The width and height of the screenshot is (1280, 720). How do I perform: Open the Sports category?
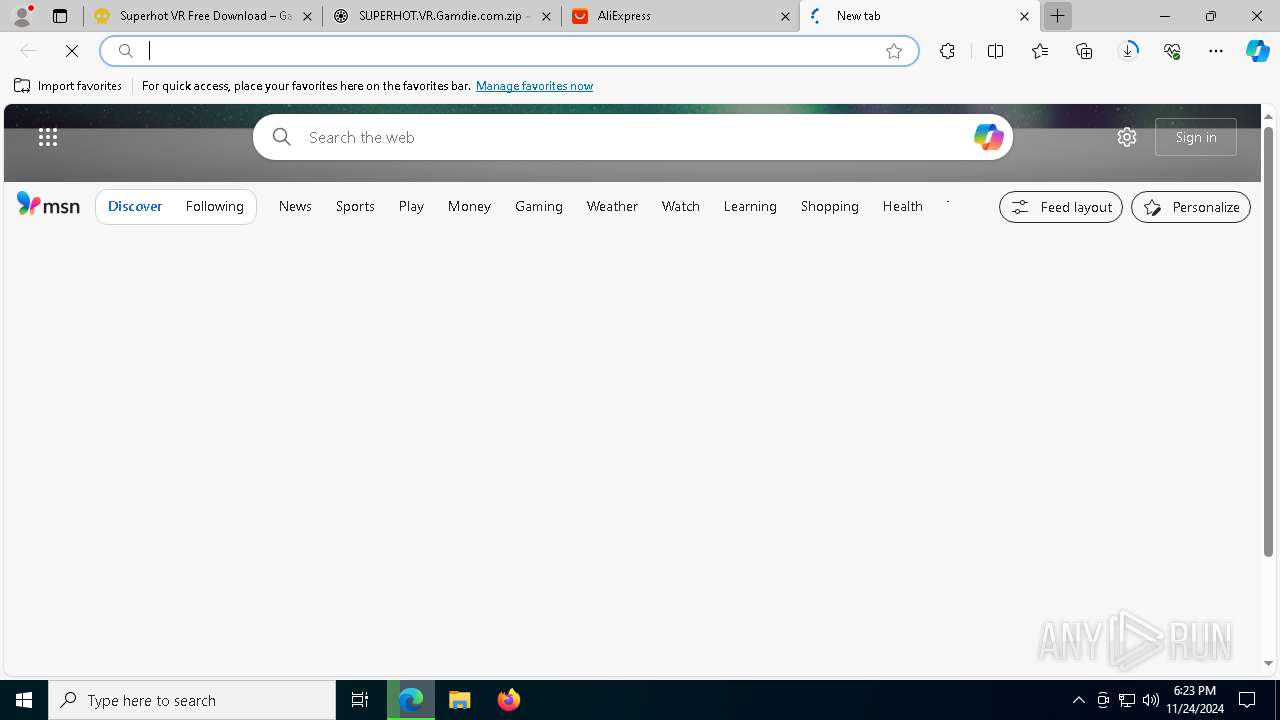pos(355,206)
